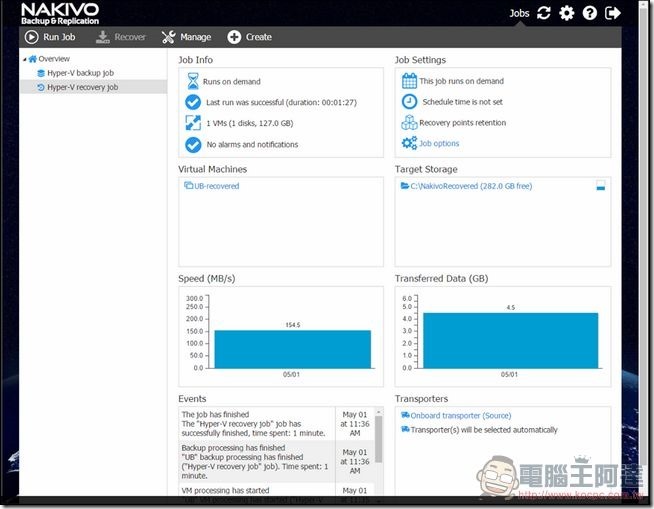Click the calendar schedule icon

[x=409, y=81]
